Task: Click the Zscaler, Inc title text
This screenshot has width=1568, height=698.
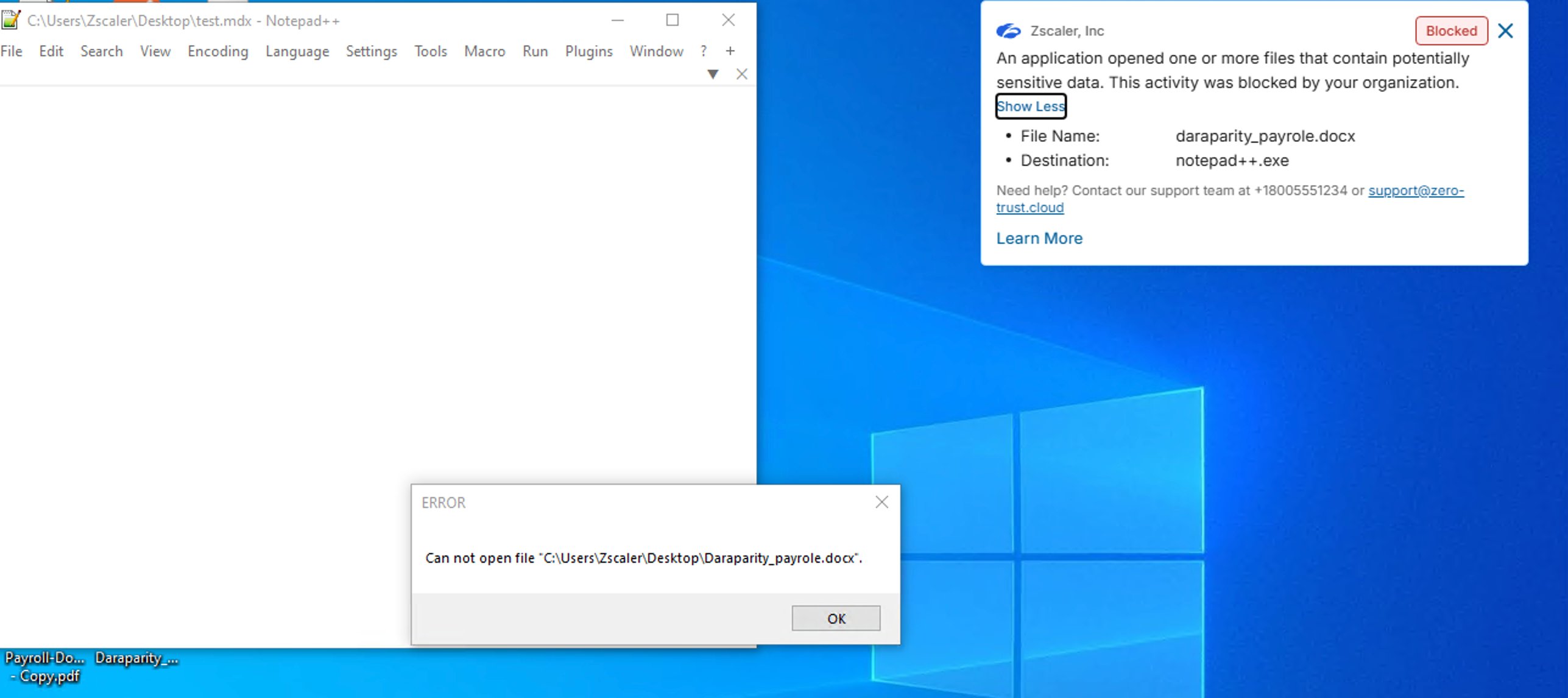Action: pos(1067,30)
